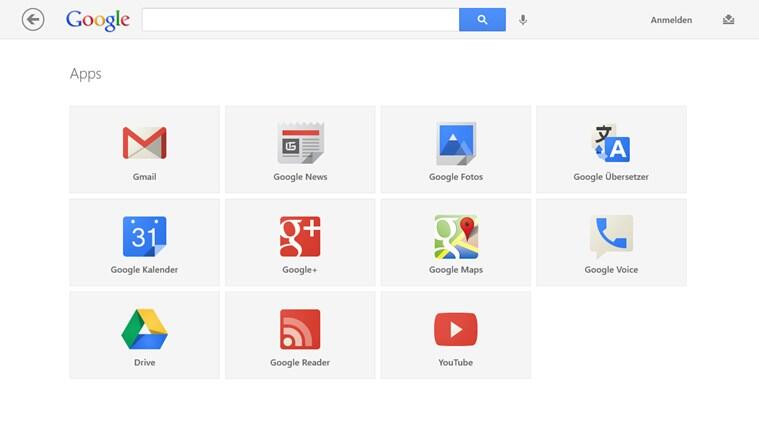Viewport: 759px width, 427px height.
Task: Open the Gmail app icon
Action: 144,143
